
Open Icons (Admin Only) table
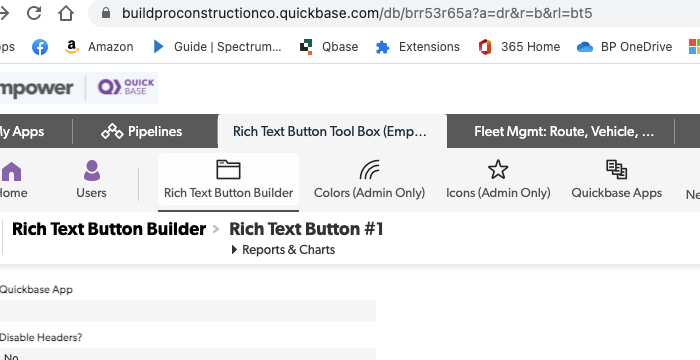(x=498, y=179)
